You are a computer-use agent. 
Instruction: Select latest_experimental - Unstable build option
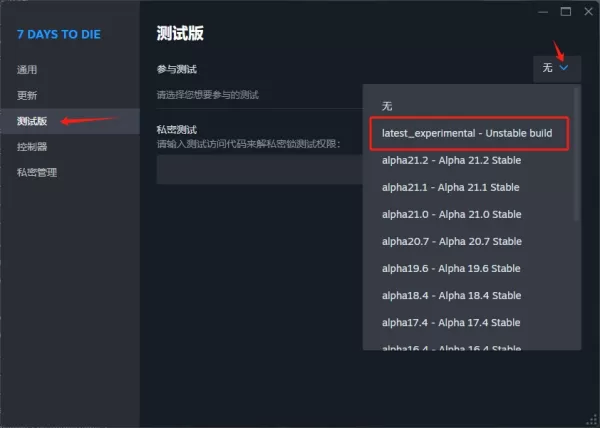point(469,133)
